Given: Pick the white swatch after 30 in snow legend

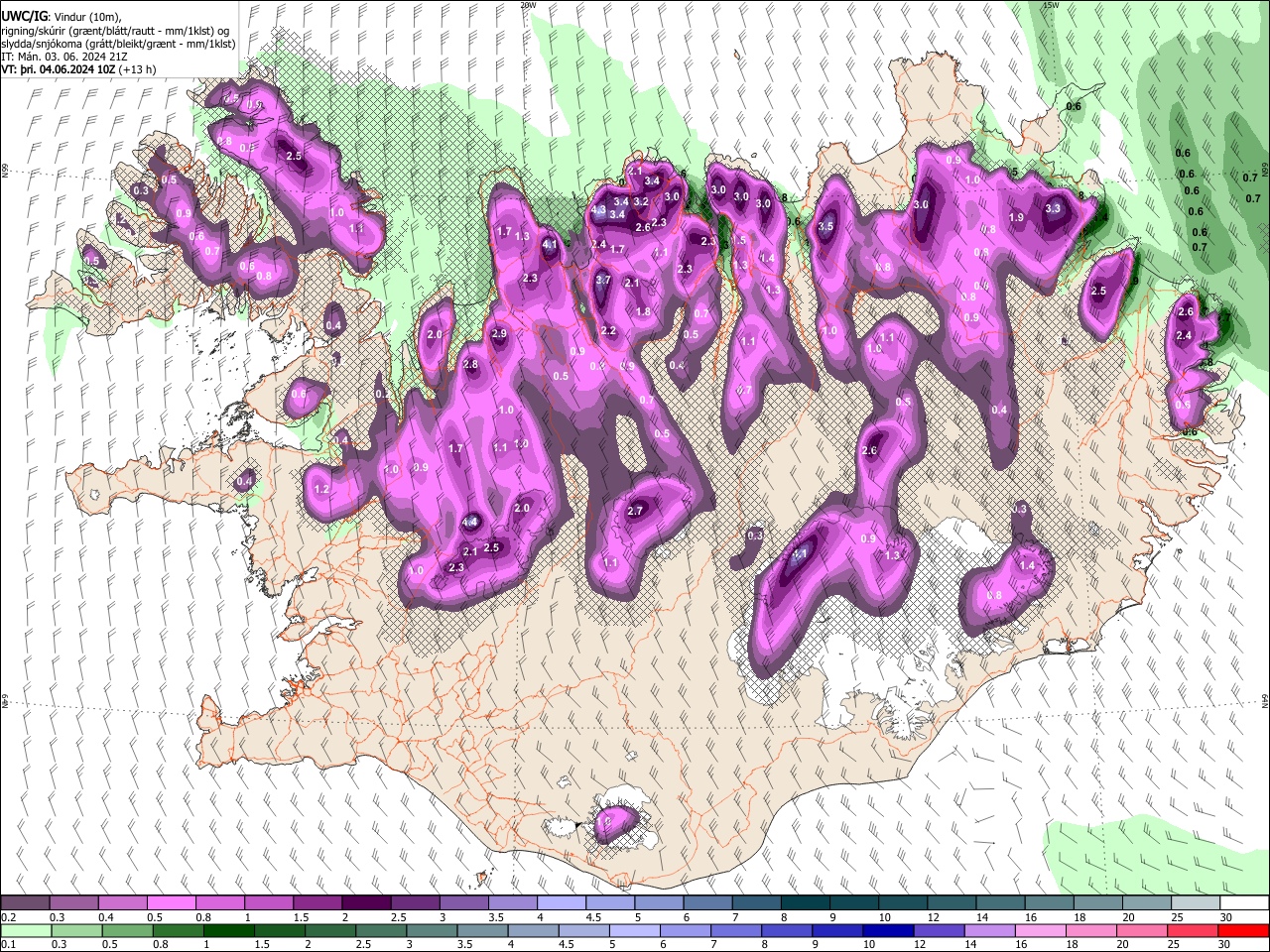Looking at the screenshot, I should coord(1244,903).
